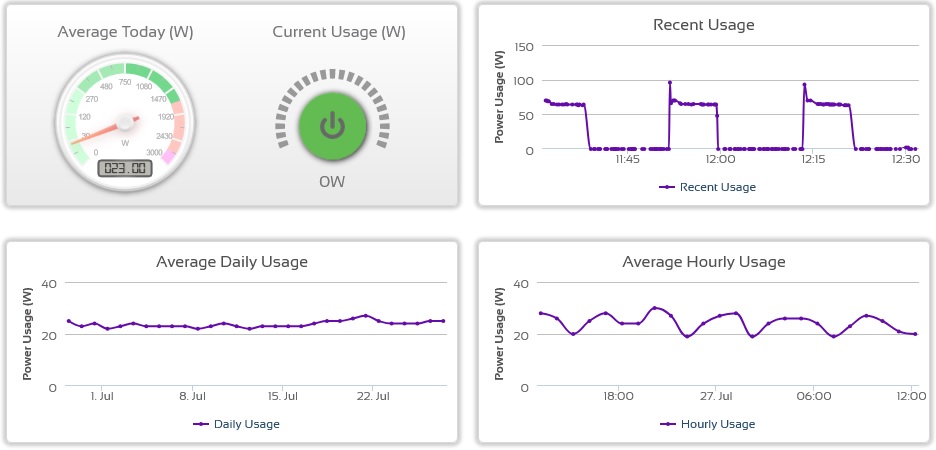The height and width of the screenshot is (450, 936).
Task: Select the 22. Jul date axis label
Action: [372, 396]
